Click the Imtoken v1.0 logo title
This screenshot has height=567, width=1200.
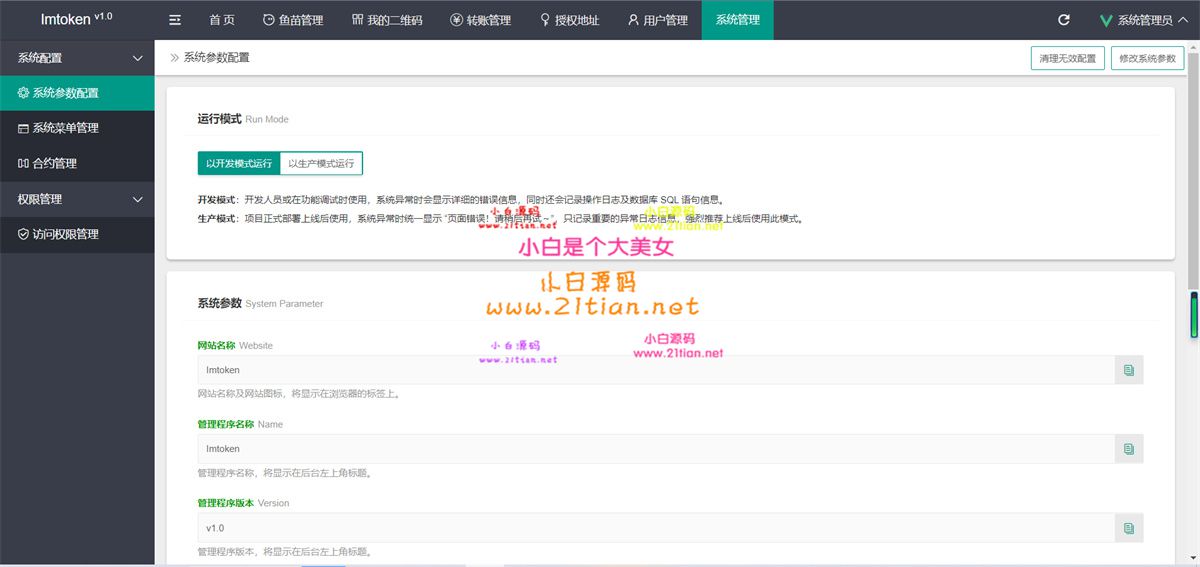[77, 19]
